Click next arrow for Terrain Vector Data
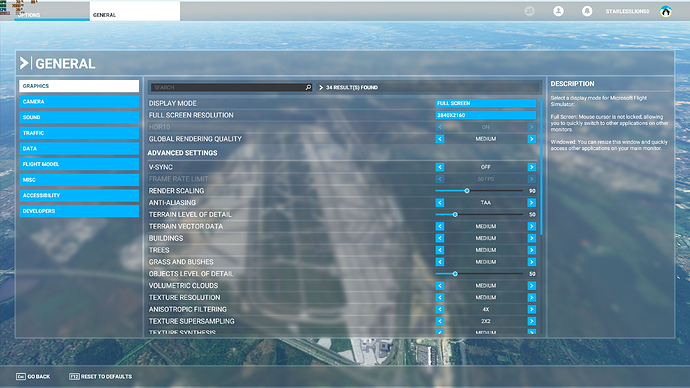This screenshot has height=388, width=690. point(532,227)
